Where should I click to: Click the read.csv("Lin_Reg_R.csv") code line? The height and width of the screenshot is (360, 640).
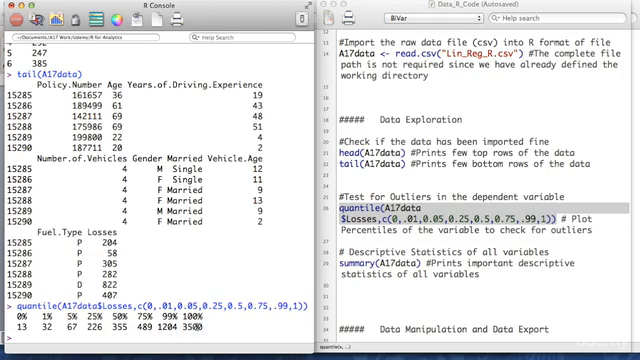431,54
